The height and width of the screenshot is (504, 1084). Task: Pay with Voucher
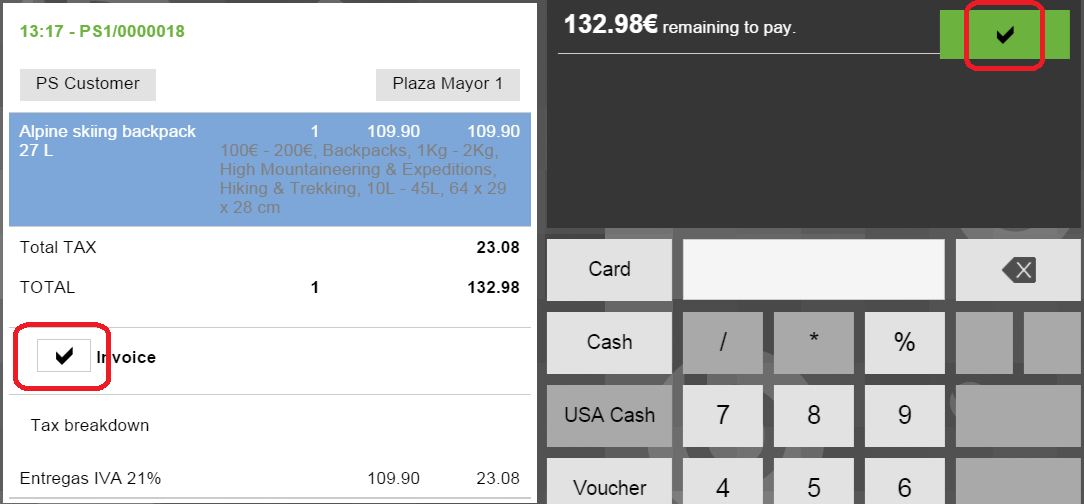coord(609,487)
